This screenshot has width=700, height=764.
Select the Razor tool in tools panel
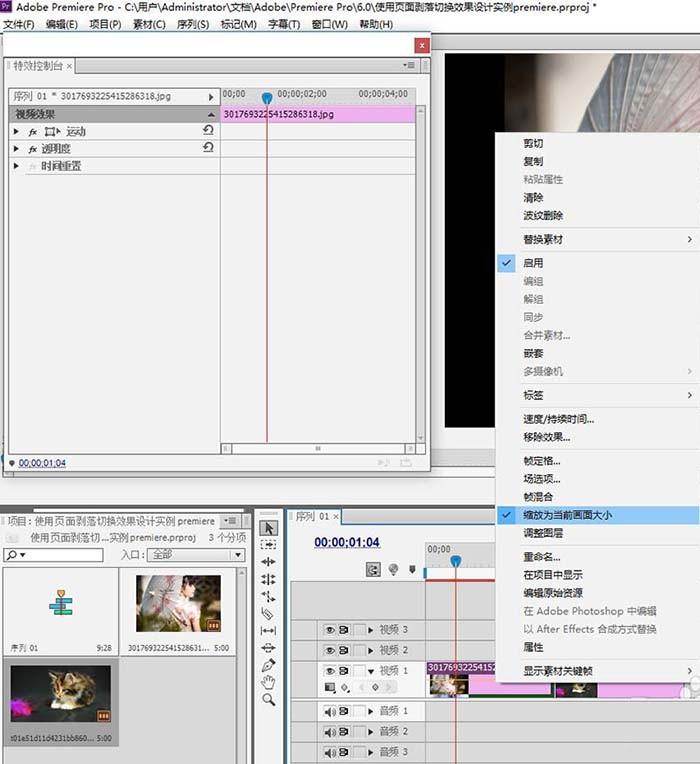point(268,613)
